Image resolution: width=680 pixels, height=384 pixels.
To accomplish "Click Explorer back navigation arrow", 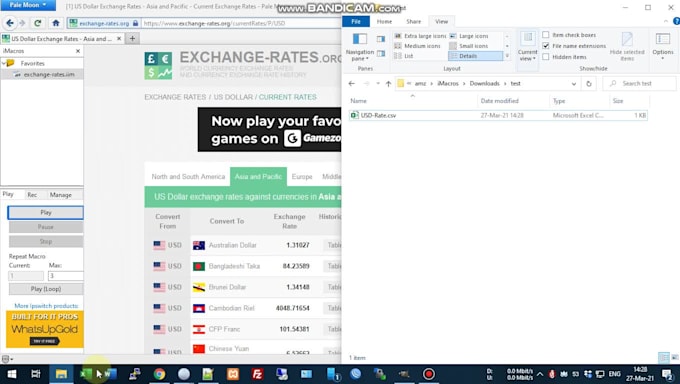I will [352, 84].
